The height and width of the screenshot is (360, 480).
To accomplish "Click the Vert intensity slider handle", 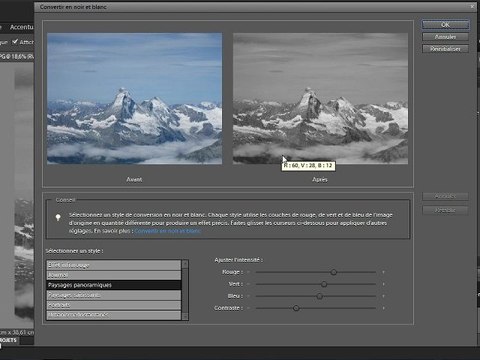I will coord(324,284).
